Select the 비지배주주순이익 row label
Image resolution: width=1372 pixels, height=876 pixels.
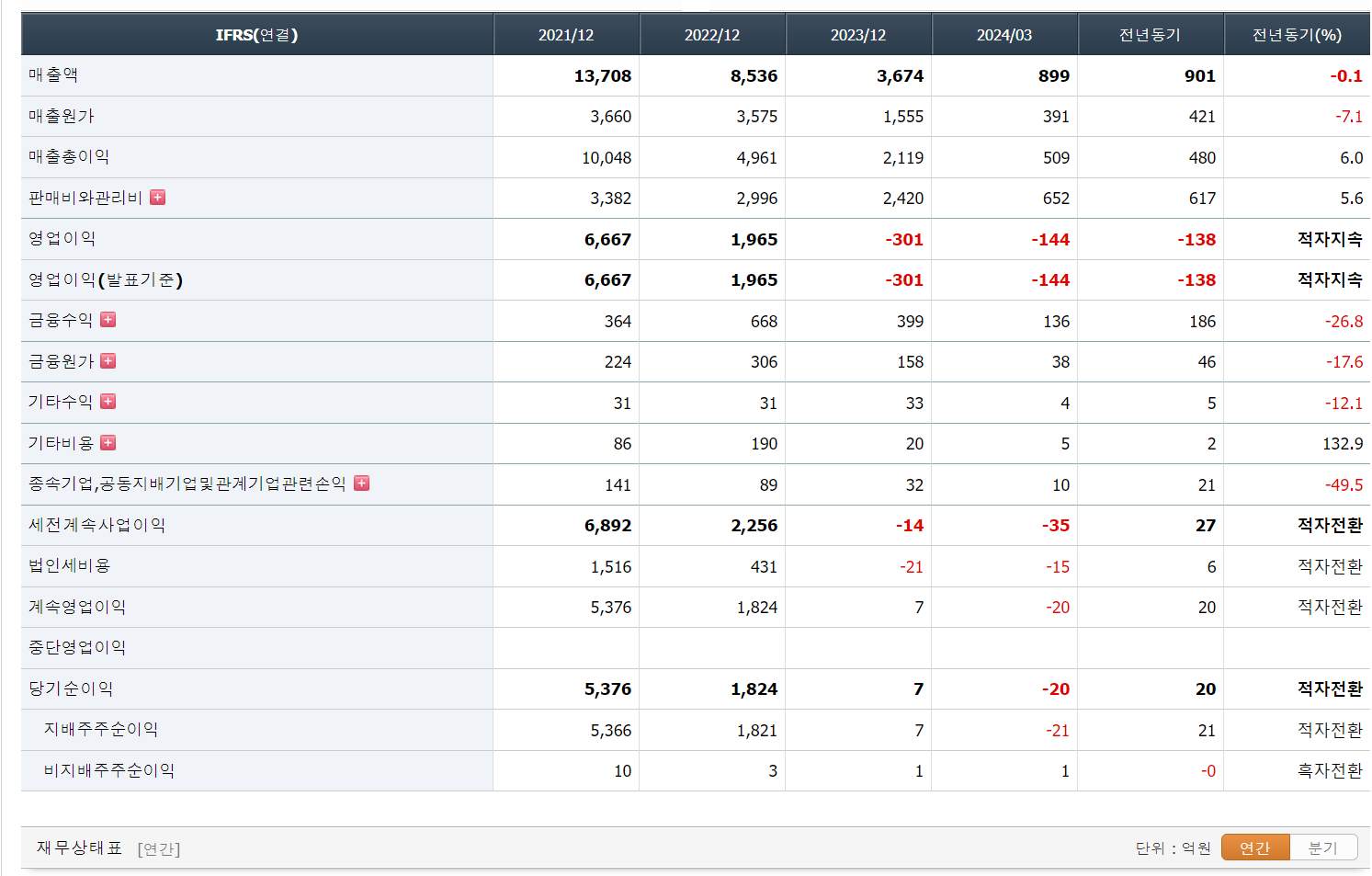click(x=109, y=770)
